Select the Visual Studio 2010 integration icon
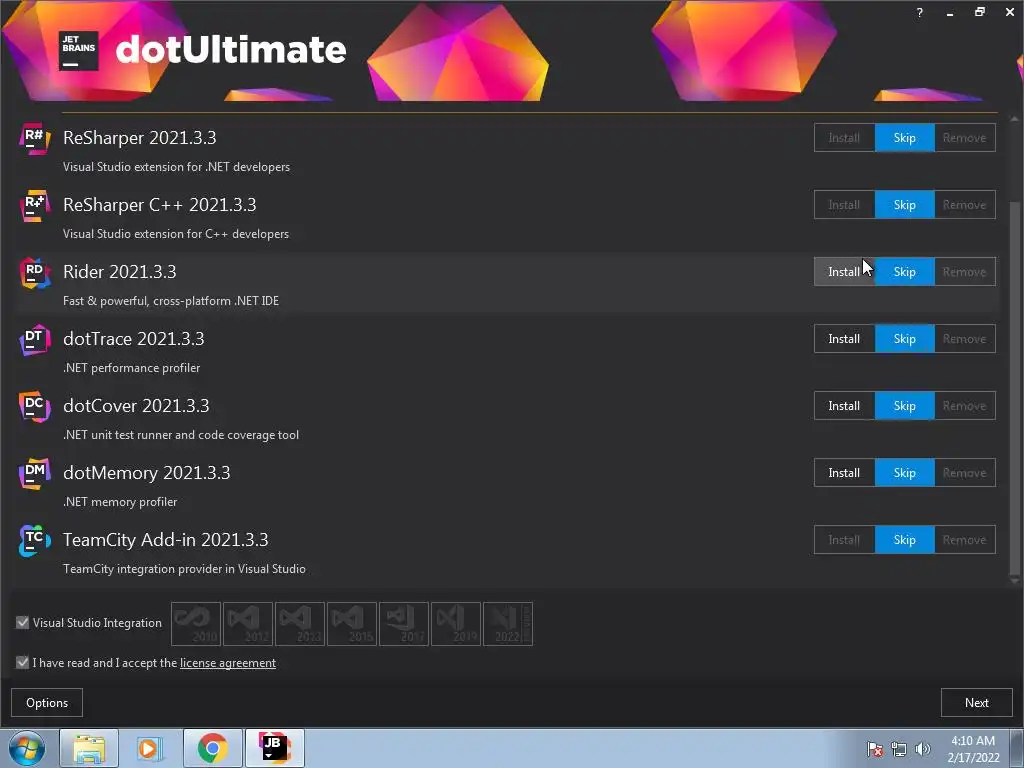This screenshot has height=768, width=1024. [x=196, y=624]
